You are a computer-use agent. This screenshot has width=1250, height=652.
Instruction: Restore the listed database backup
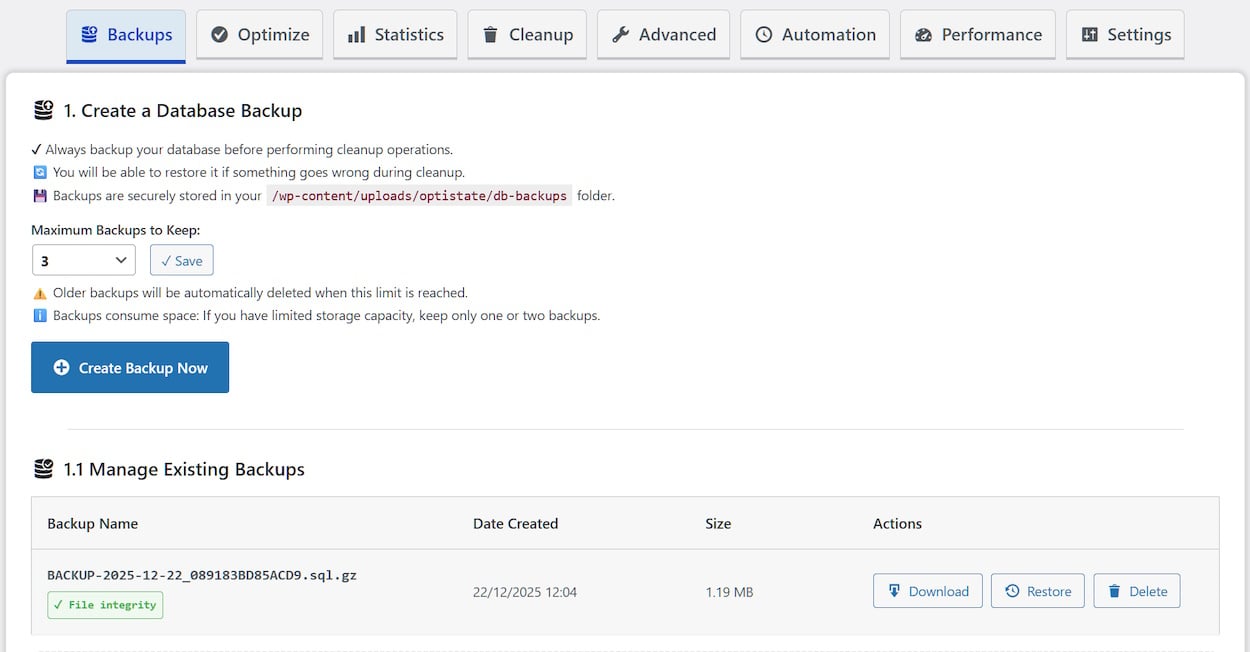[1038, 591]
